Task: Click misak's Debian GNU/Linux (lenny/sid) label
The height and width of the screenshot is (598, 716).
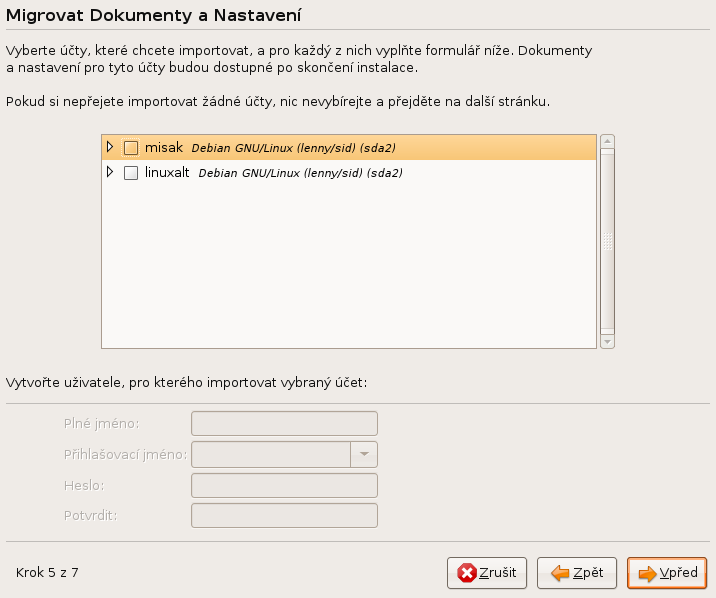Action: click(x=294, y=148)
